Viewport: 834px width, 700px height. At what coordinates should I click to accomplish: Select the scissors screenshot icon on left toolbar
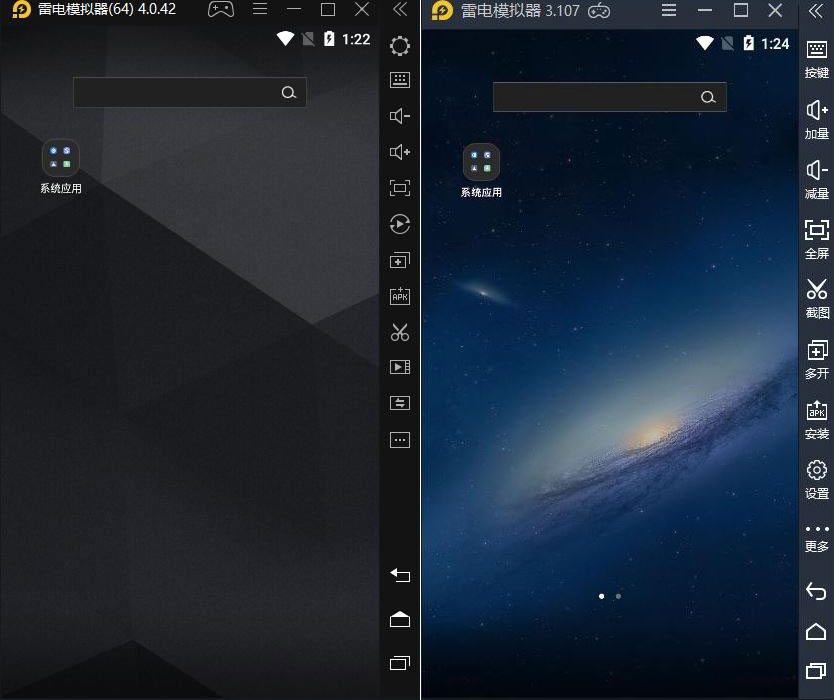[400, 331]
